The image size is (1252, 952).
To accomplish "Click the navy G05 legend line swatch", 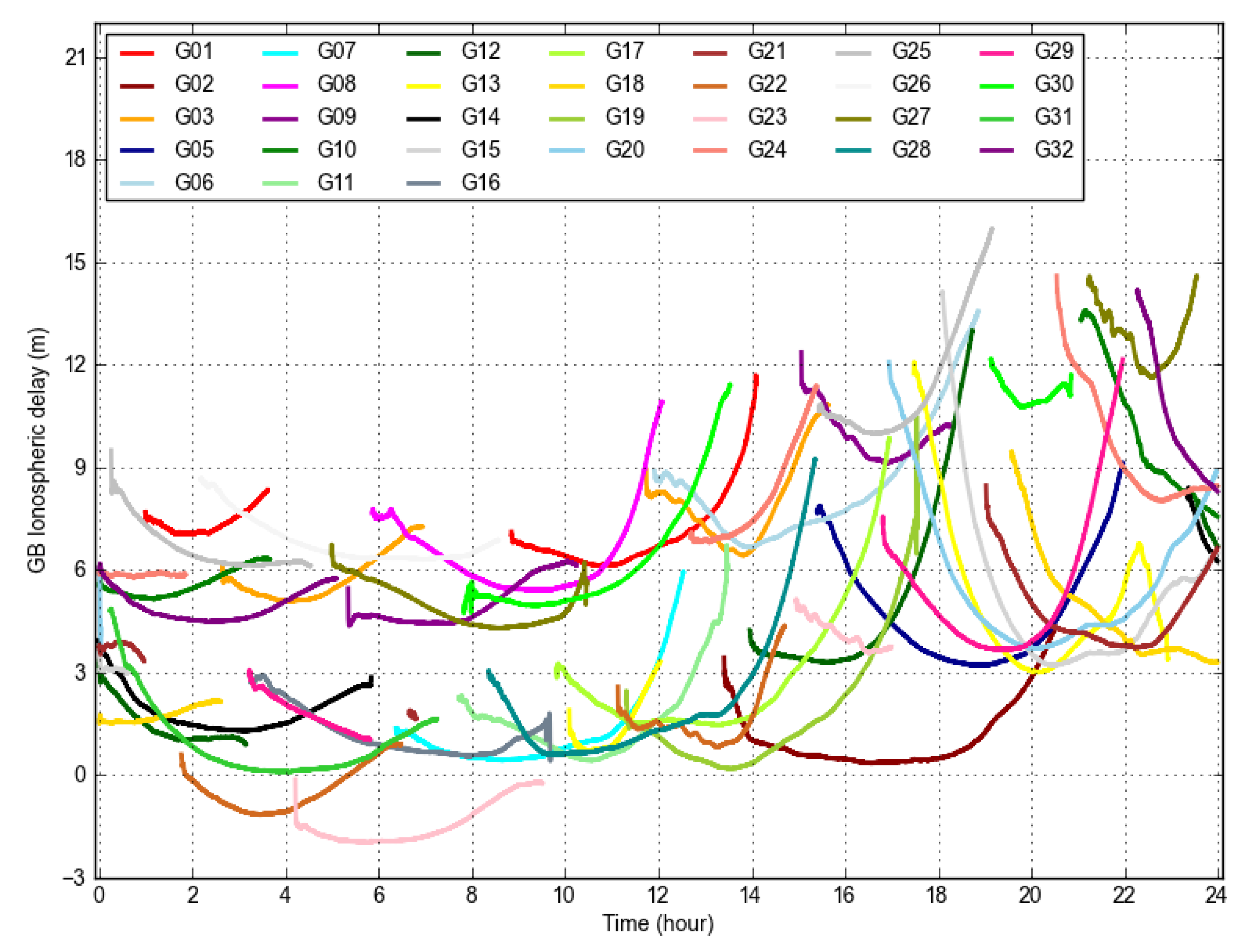I will click(x=137, y=150).
